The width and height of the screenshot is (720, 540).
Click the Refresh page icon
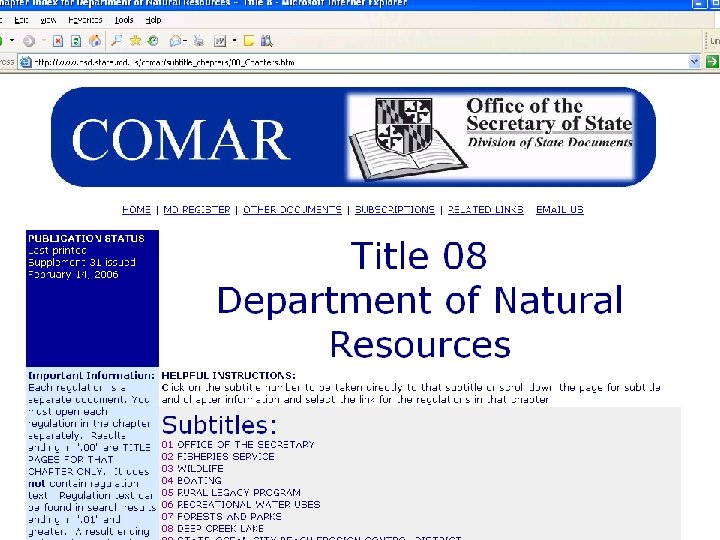(x=76, y=41)
